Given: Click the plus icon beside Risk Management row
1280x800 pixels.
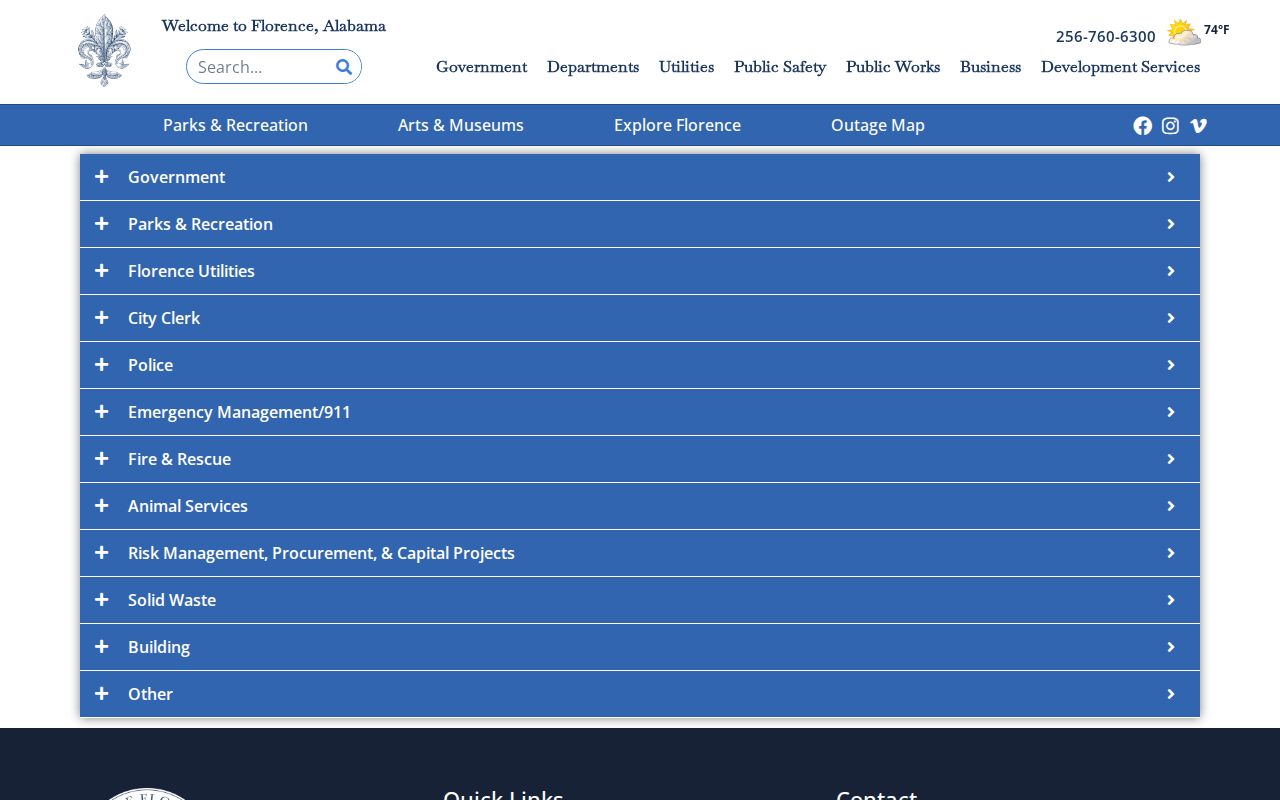Looking at the screenshot, I should (101, 553).
